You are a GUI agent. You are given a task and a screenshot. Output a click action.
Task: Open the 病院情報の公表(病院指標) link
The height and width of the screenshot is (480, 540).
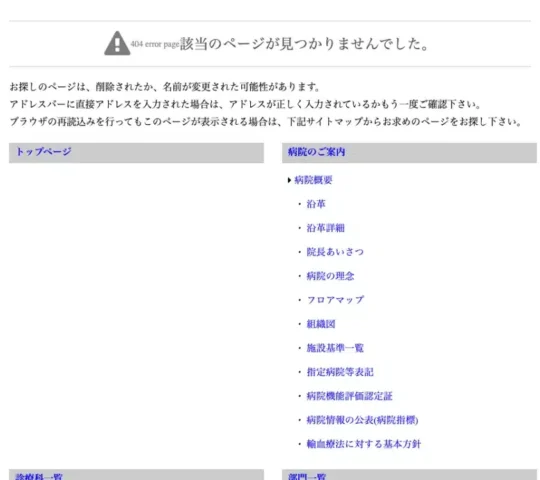[x=362, y=420]
